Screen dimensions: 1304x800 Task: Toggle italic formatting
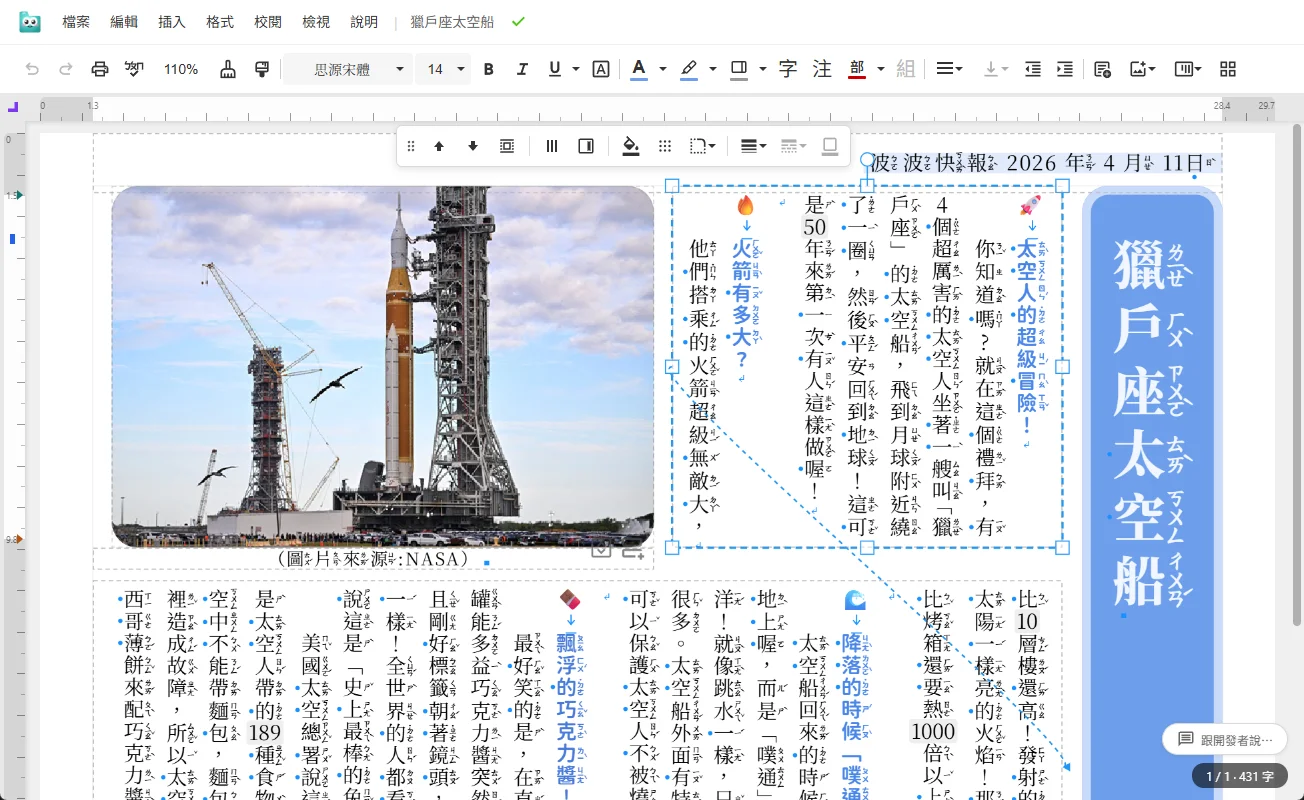point(522,69)
